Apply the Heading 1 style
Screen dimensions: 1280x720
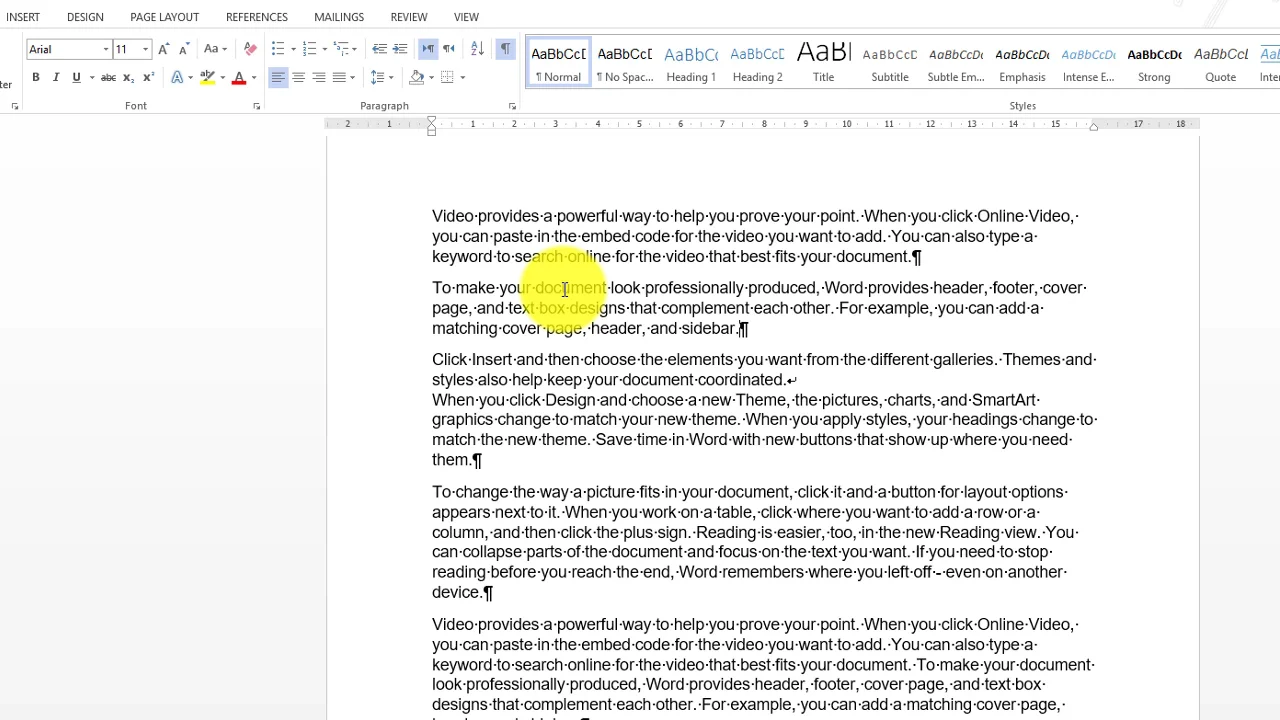pyautogui.click(x=691, y=63)
